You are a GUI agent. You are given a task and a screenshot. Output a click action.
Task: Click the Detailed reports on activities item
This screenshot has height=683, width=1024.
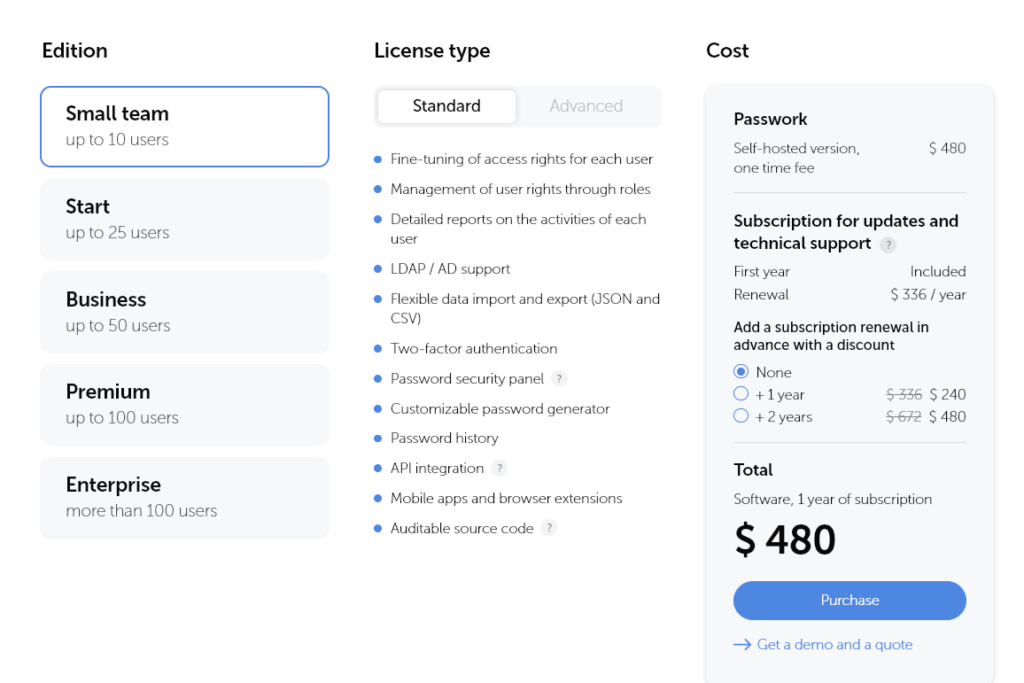tap(519, 229)
